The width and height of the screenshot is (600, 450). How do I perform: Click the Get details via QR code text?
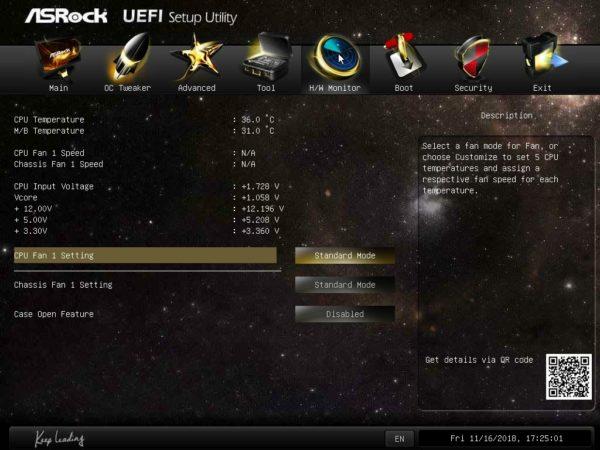[479, 360]
